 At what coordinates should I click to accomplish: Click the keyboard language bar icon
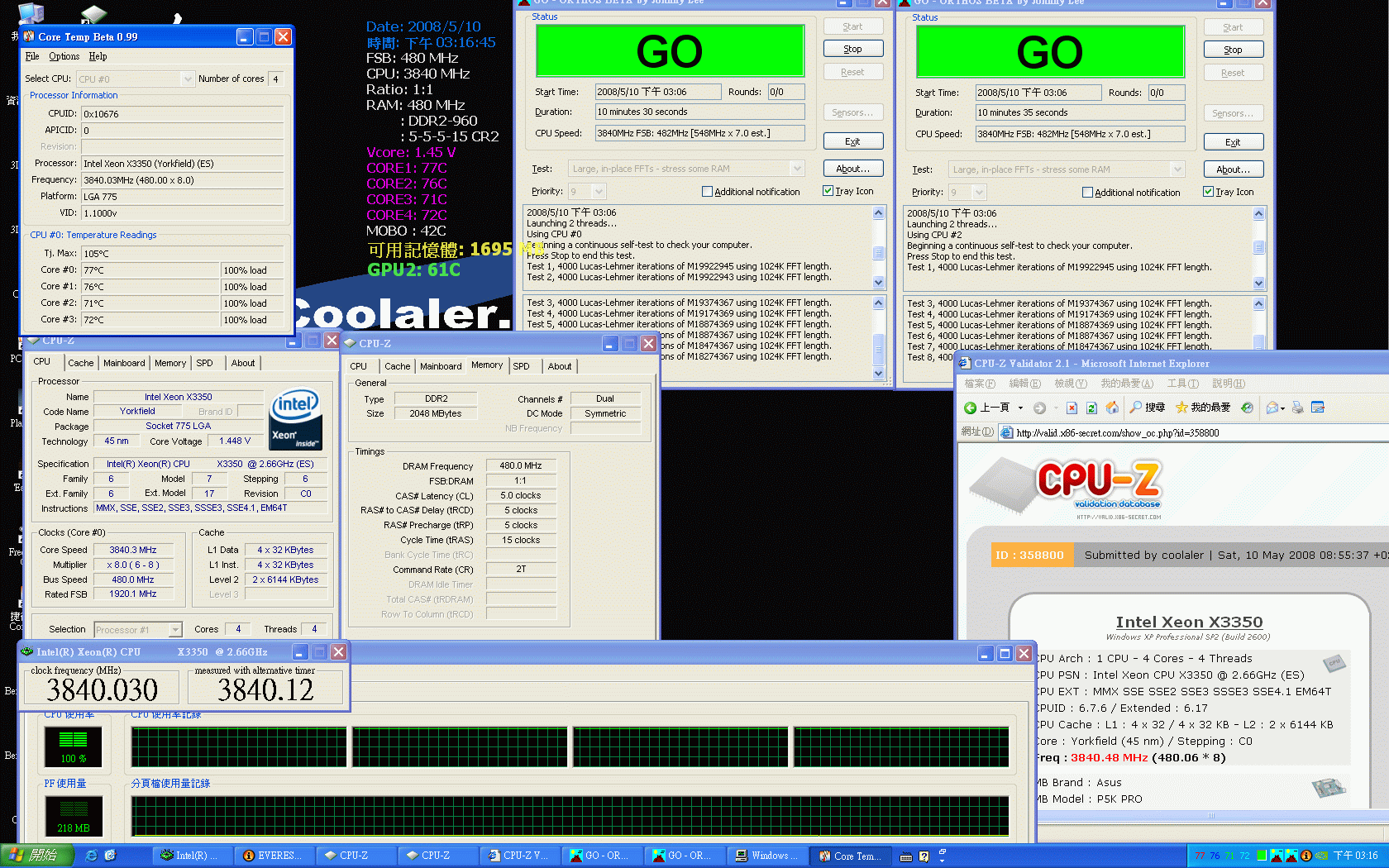pos(906,856)
